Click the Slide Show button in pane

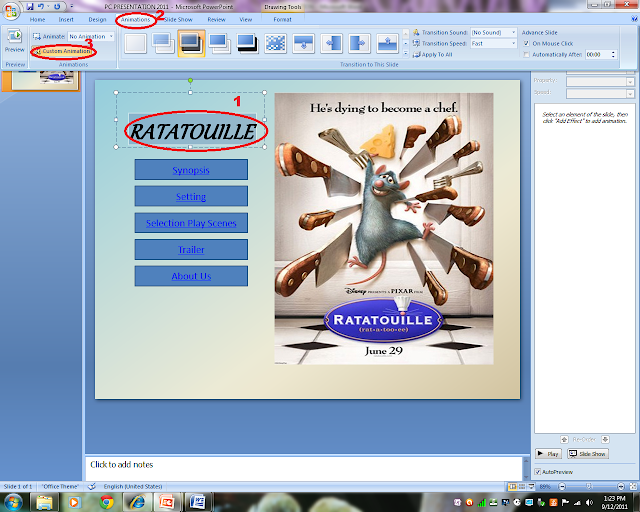point(588,454)
